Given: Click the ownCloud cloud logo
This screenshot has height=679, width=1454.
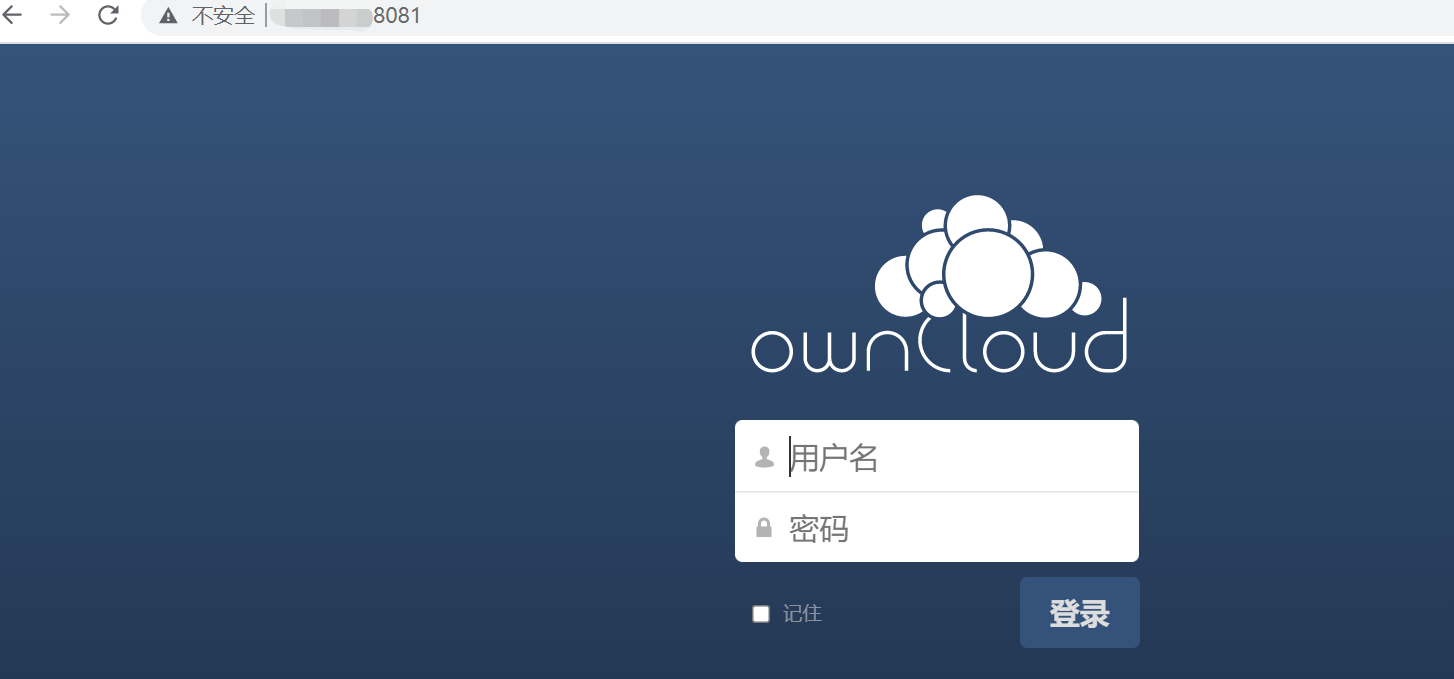Looking at the screenshot, I should tap(939, 285).
